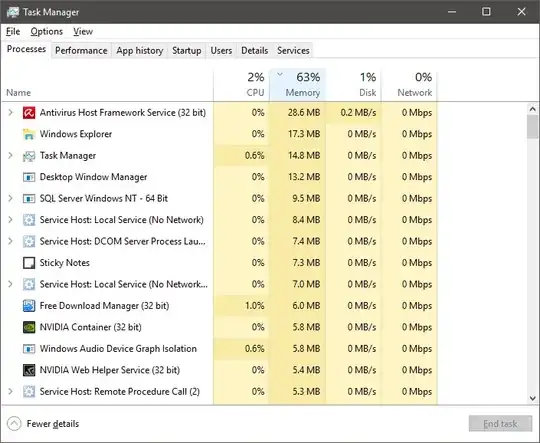Click the 28.6 MB memory value
Image resolution: width=540 pixels, height=443 pixels.
pos(304,113)
